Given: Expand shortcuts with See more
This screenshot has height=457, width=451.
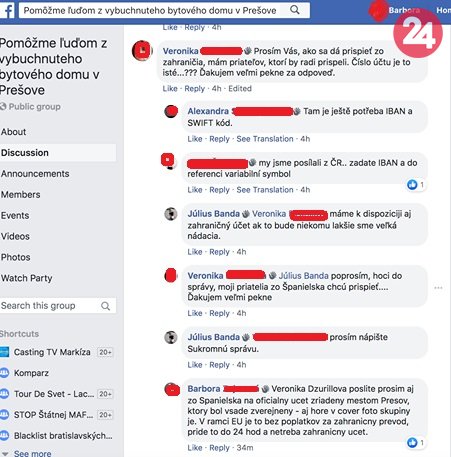Looking at the screenshot, I should click(x=32, y=453).
